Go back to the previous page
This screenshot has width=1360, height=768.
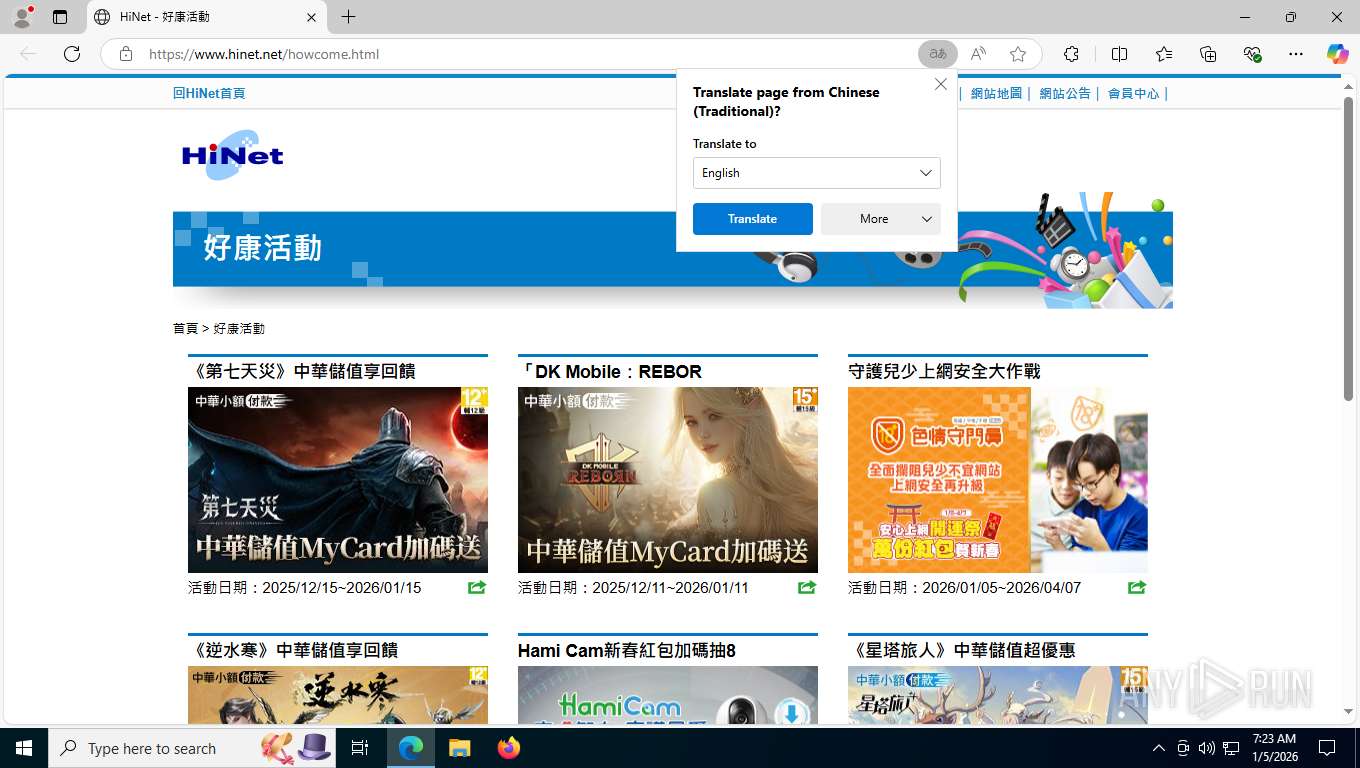[28, 54]
